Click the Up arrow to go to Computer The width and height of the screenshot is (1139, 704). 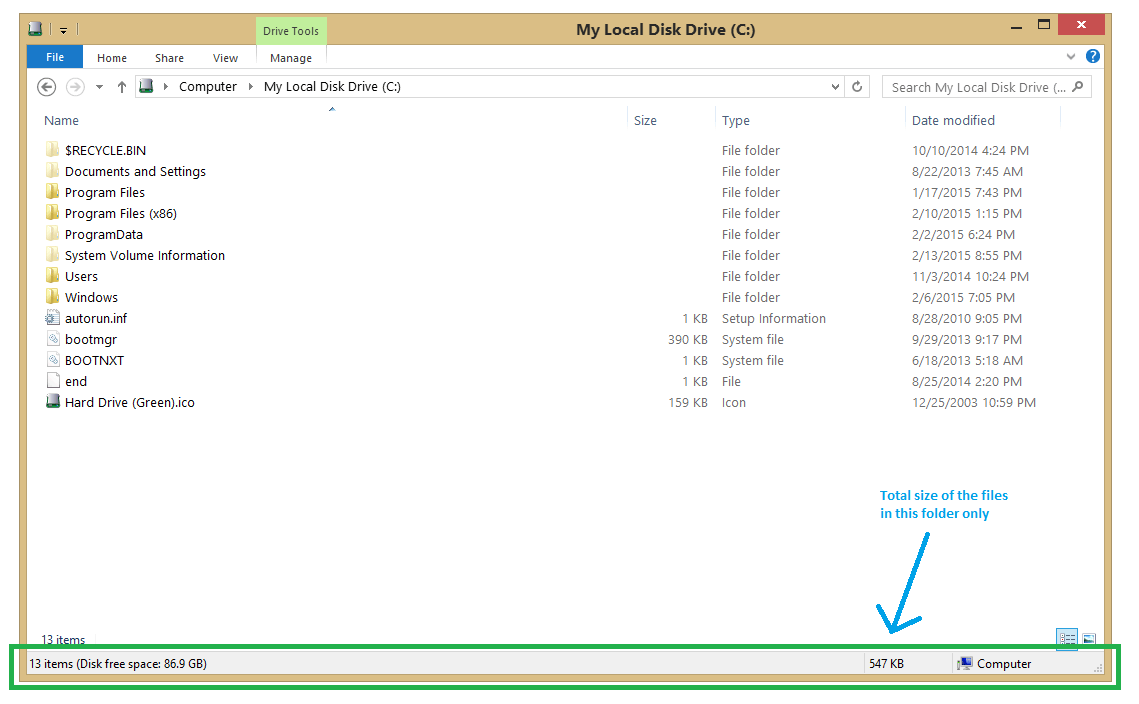121,87
